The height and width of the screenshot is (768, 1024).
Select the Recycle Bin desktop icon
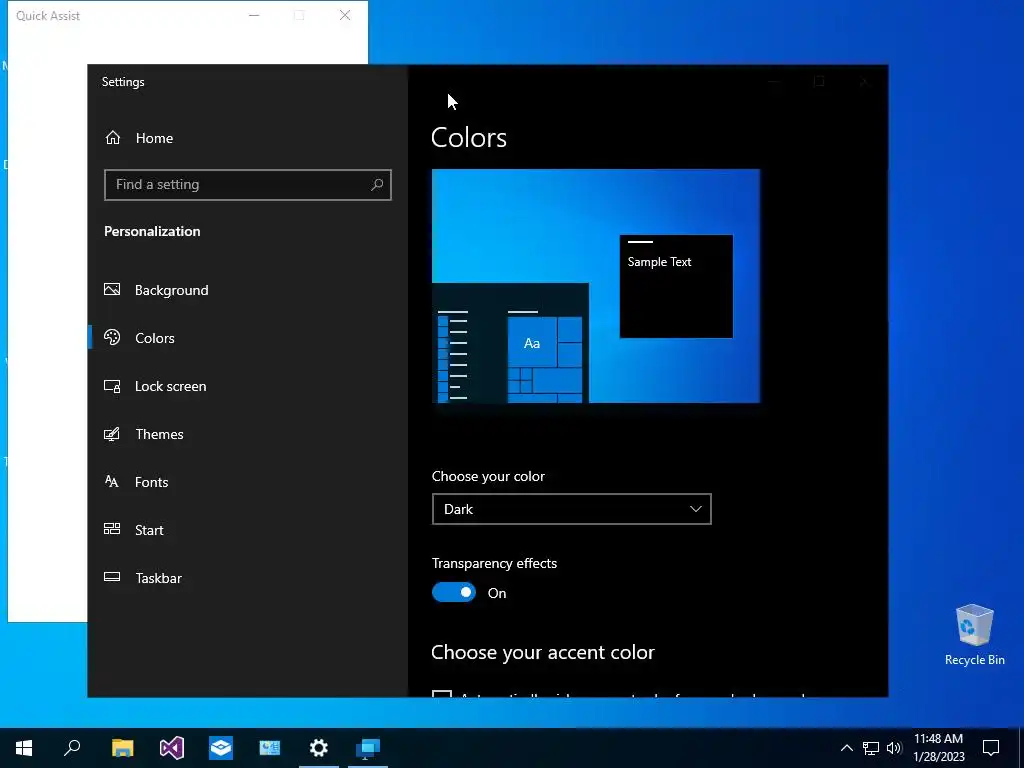974,635
